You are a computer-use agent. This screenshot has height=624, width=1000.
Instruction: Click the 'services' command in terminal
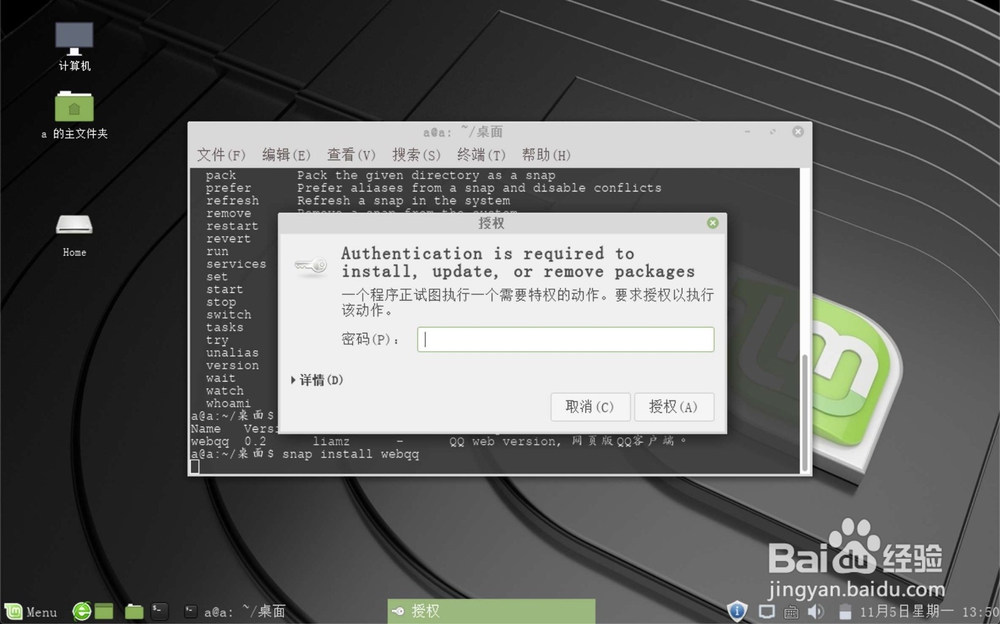(x=236, y=264)
